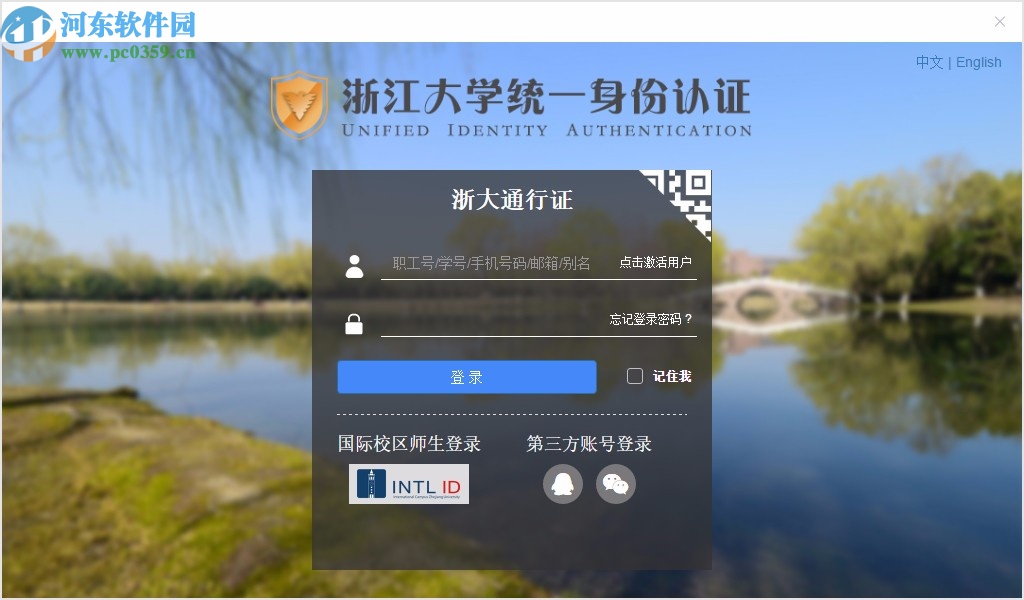Log in with the WeChat account icon
This screenshot has width=1024, height=600.
coord(616,484)
